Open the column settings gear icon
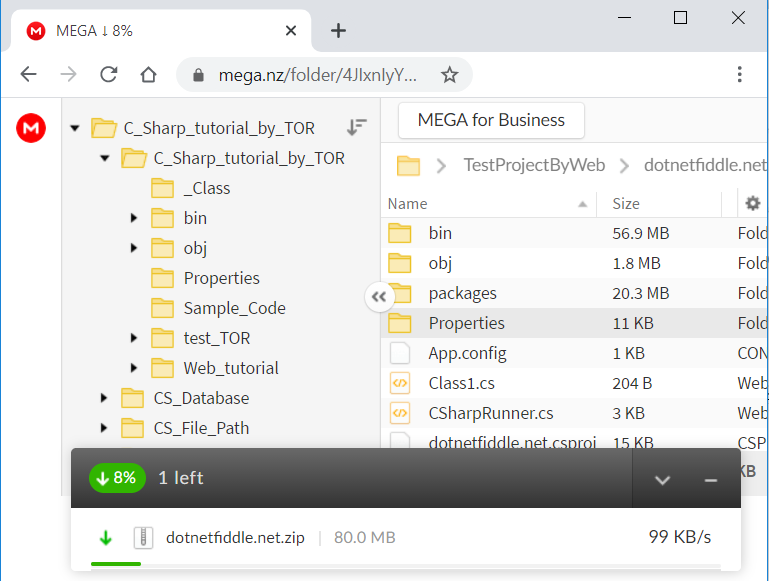769x581 pixels. (x=752, y=203)
